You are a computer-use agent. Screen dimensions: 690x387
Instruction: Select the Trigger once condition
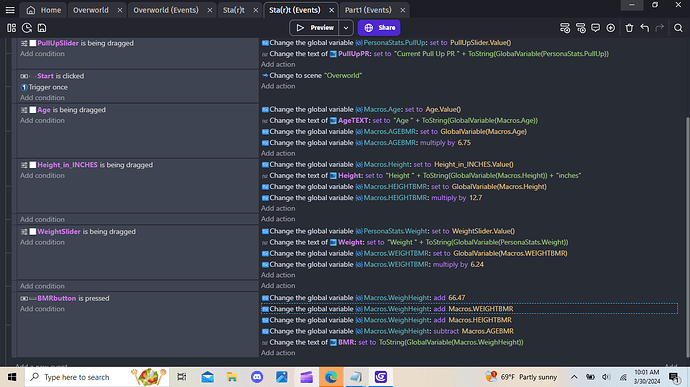[44, 87]
